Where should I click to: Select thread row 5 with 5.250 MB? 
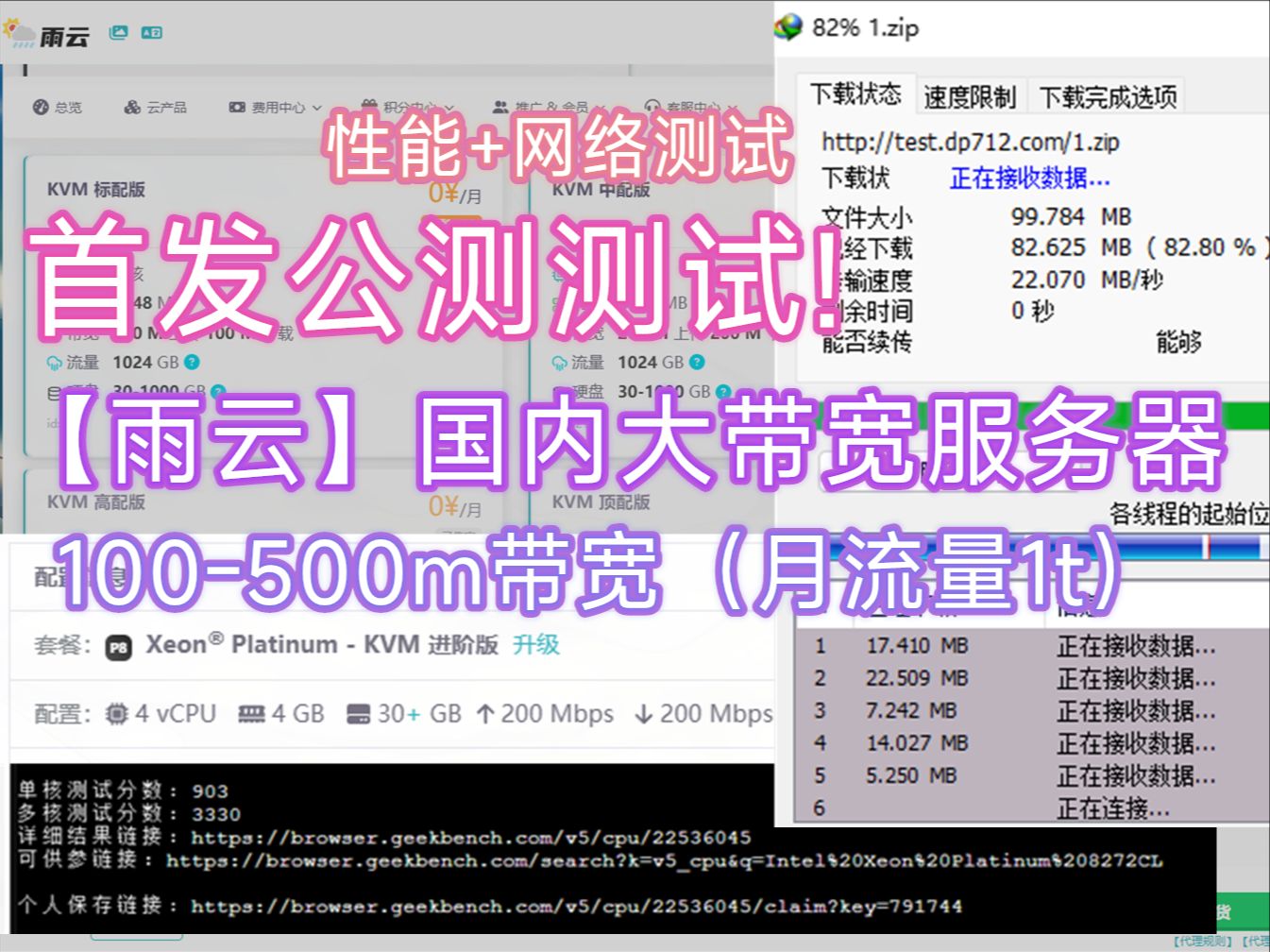(x=1032, y=775)
